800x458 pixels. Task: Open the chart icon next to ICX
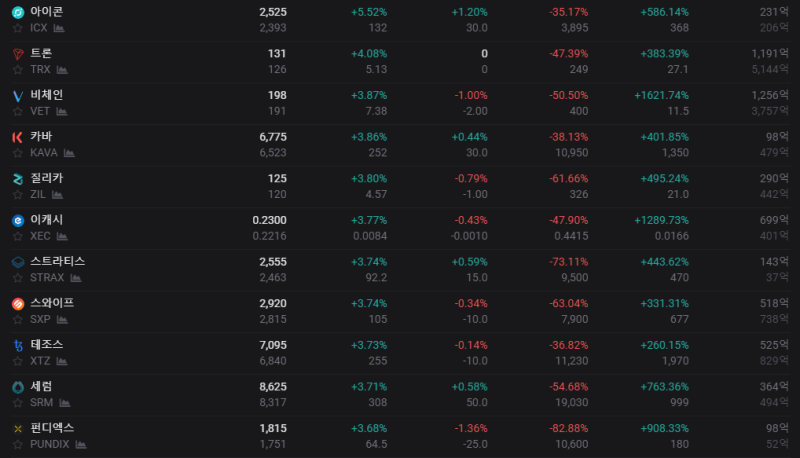(x=59, y=28)
